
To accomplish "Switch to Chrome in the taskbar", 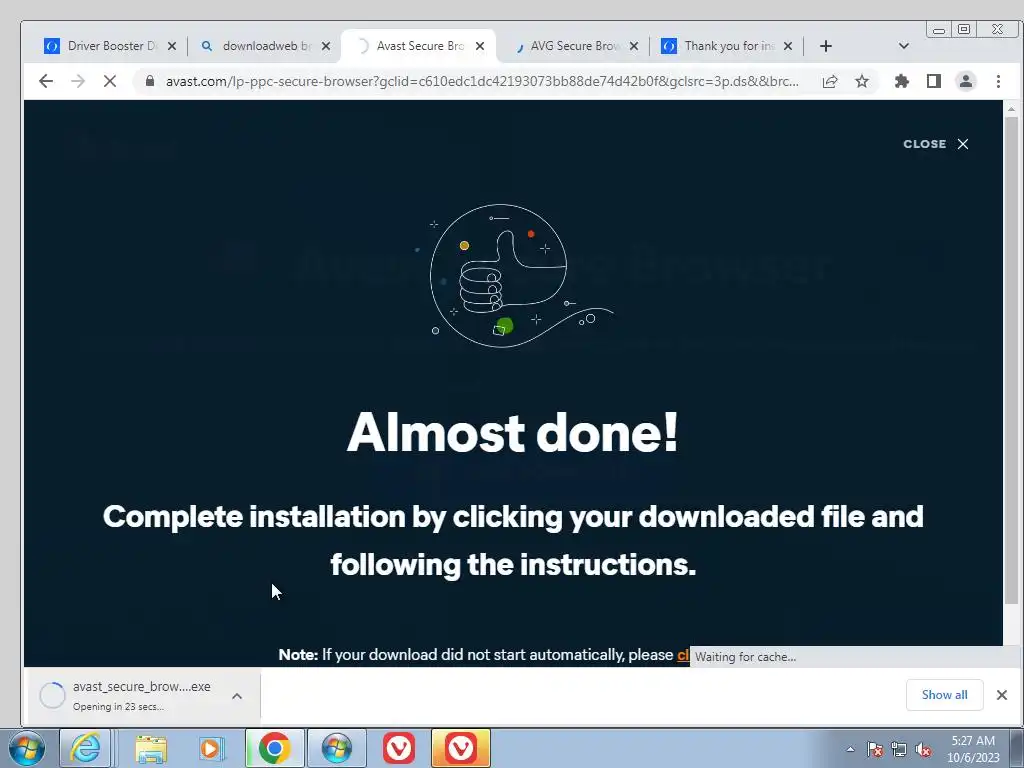I will click(x=274, y=748).
